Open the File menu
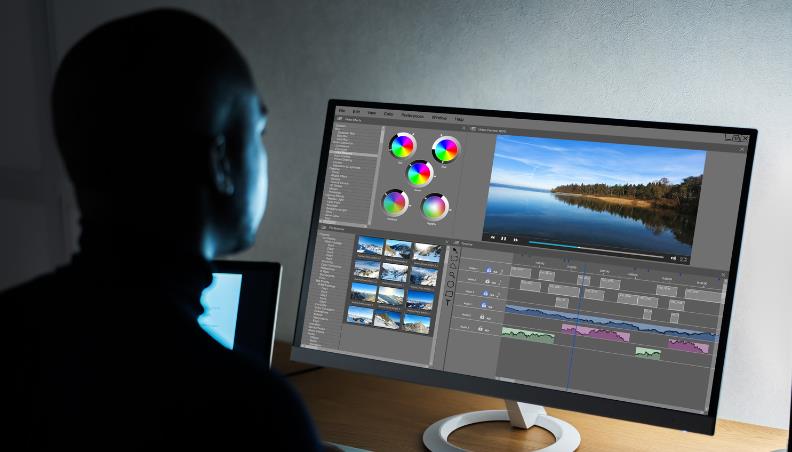 coord(342,111)
